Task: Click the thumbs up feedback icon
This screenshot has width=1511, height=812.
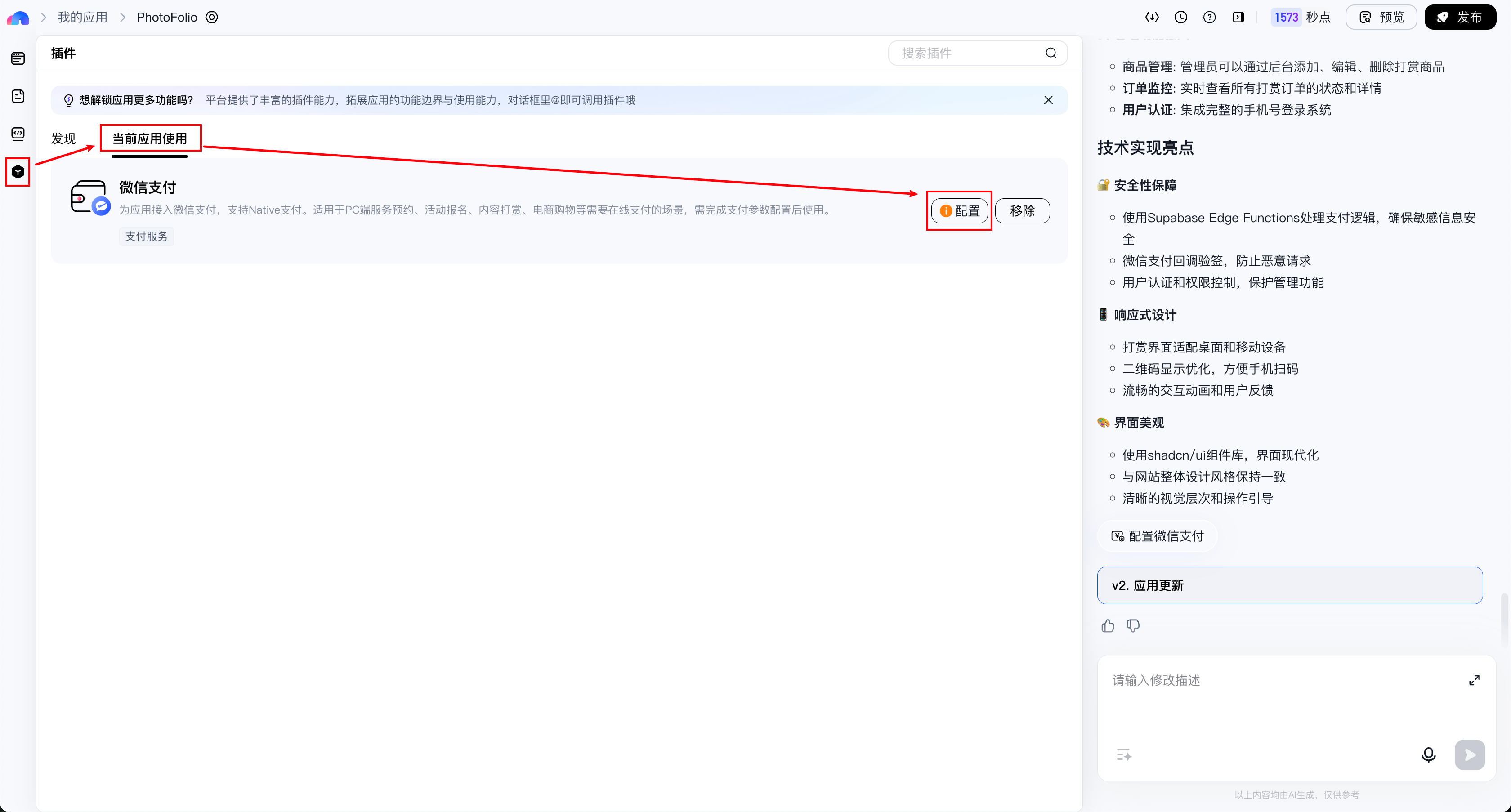Action: (1108, 625)
